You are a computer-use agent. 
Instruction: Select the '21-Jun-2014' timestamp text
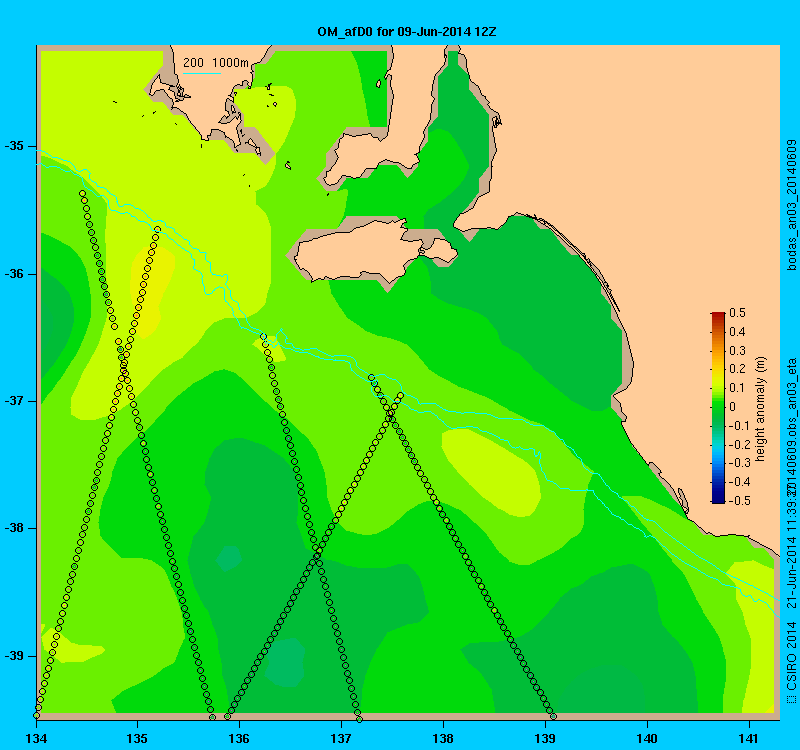791,574
